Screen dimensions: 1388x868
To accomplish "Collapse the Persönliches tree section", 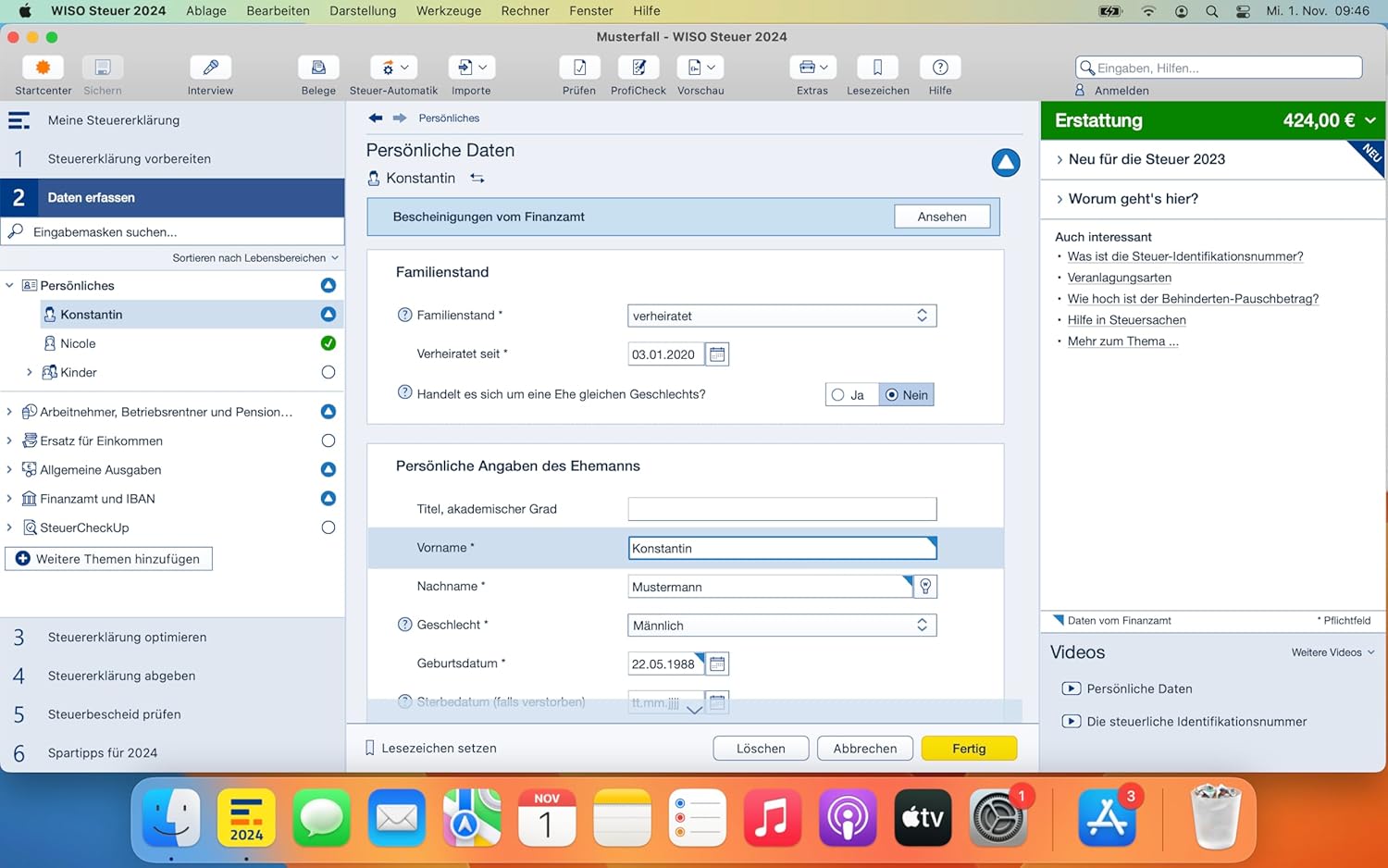I will coord(10,285).
